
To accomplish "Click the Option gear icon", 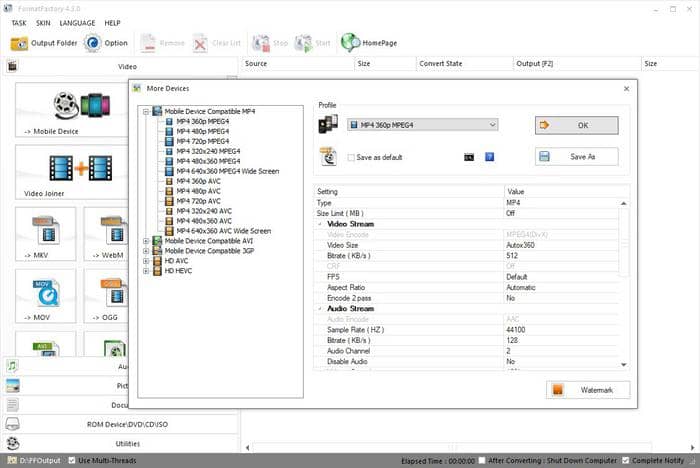I will tap(93, 43).
